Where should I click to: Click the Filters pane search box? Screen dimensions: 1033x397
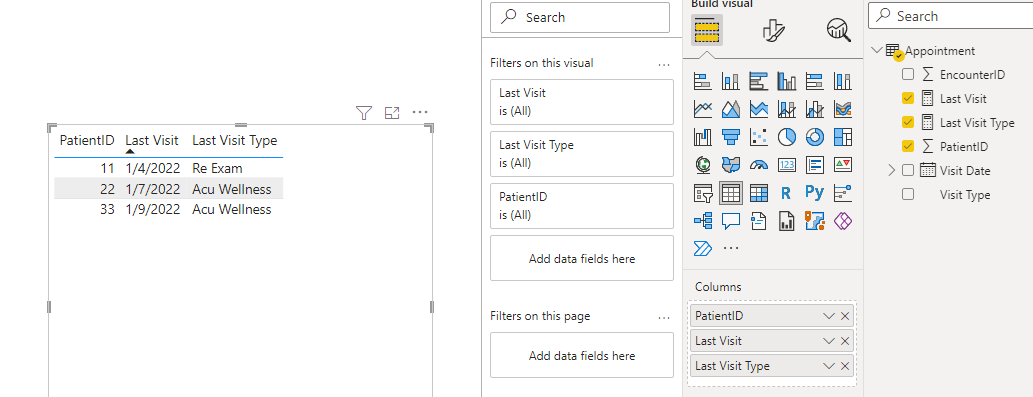580,18
